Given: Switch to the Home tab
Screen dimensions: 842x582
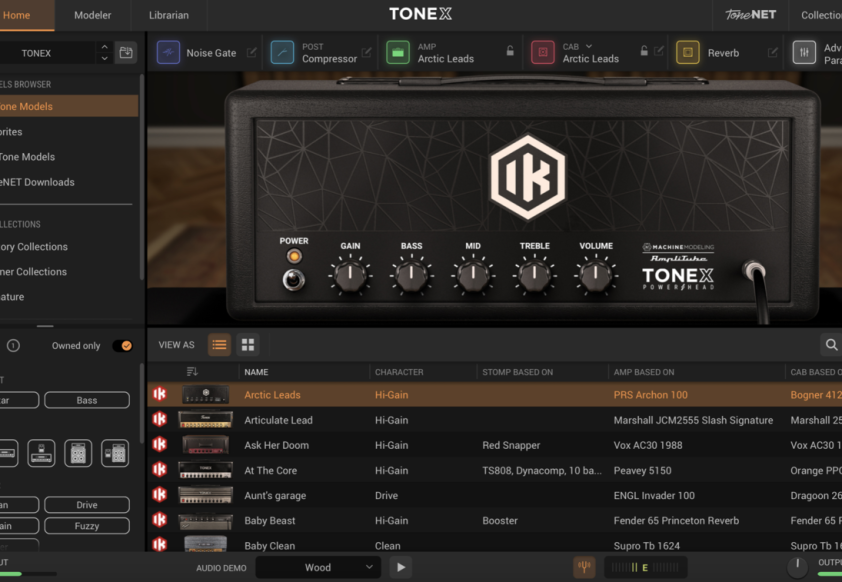Looking at the screenshot, I should 27,15.
